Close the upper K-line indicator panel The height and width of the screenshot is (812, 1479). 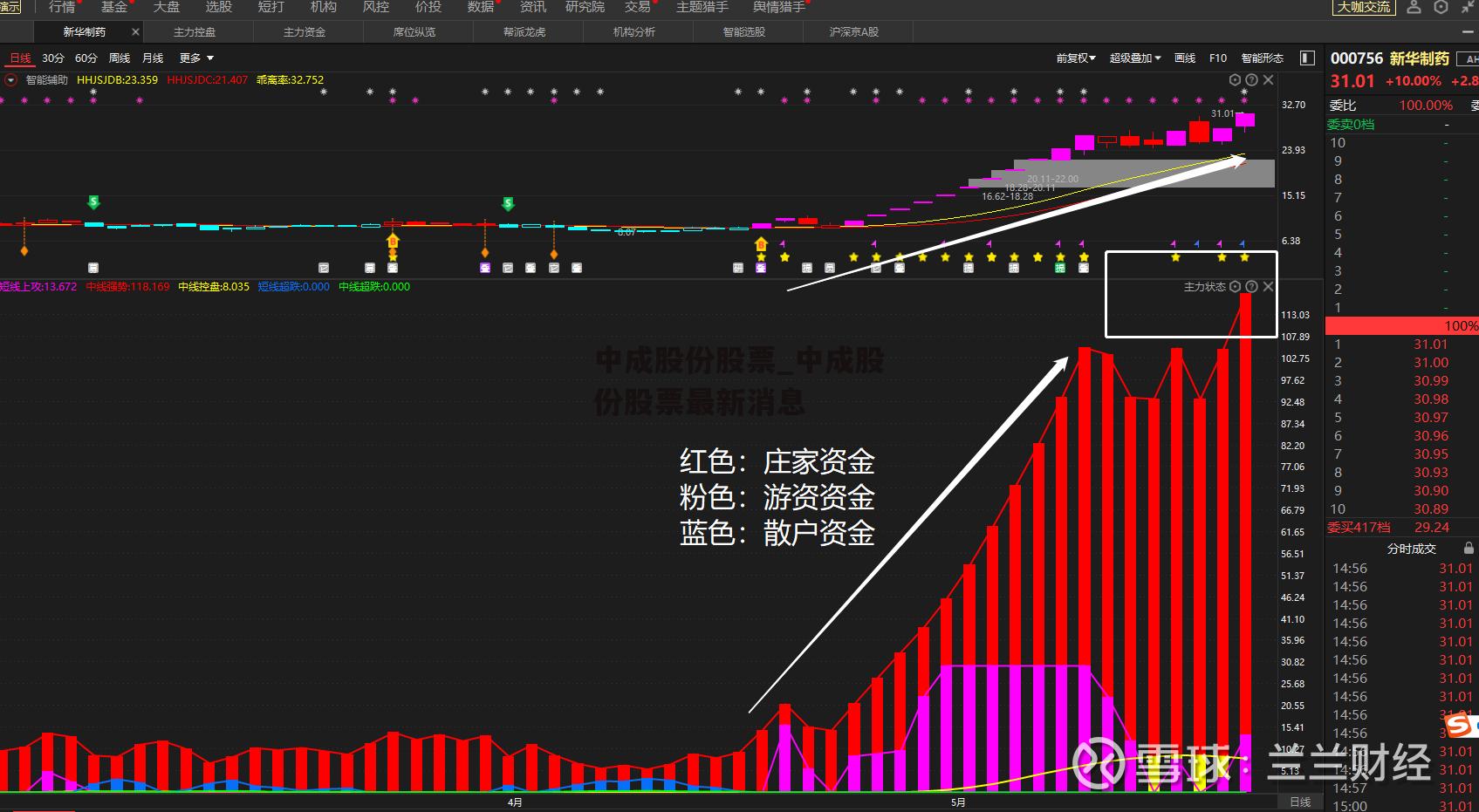[1269, 79]
